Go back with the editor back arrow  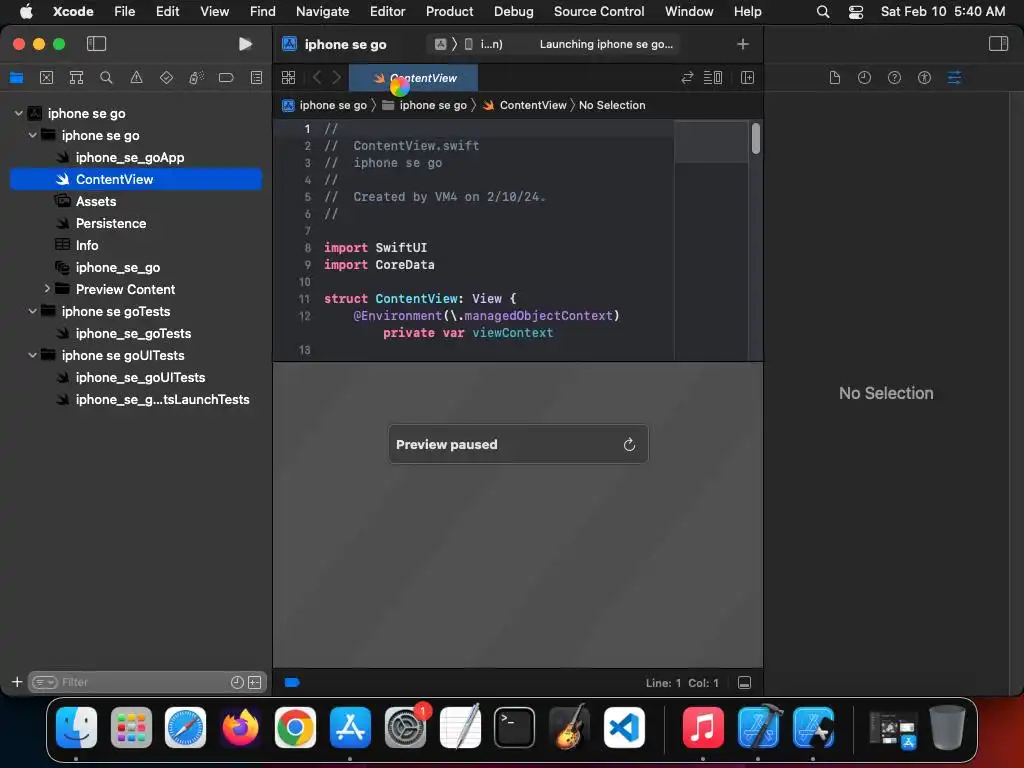(317, 78)
